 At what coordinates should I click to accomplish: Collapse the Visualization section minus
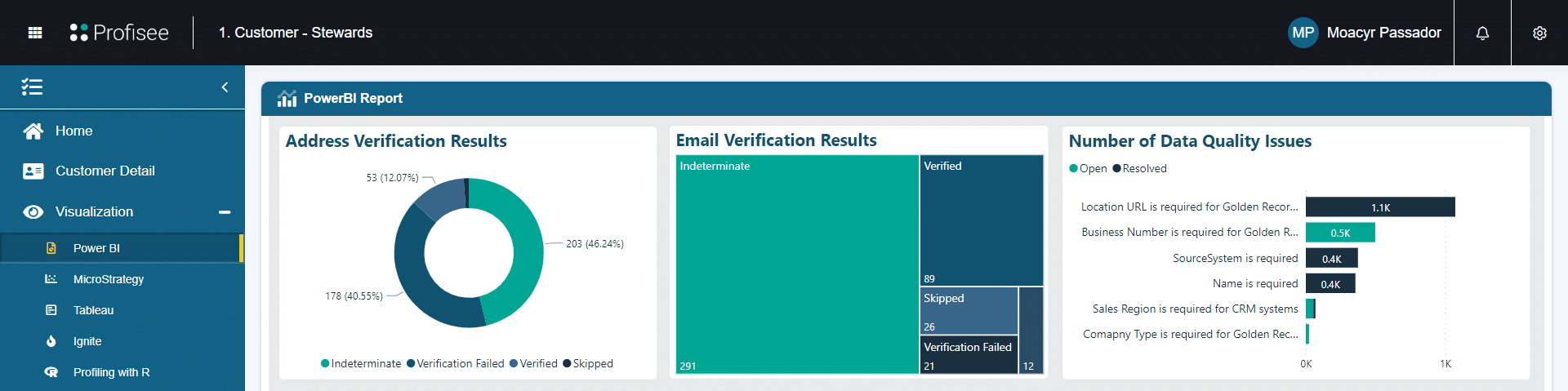225,212
